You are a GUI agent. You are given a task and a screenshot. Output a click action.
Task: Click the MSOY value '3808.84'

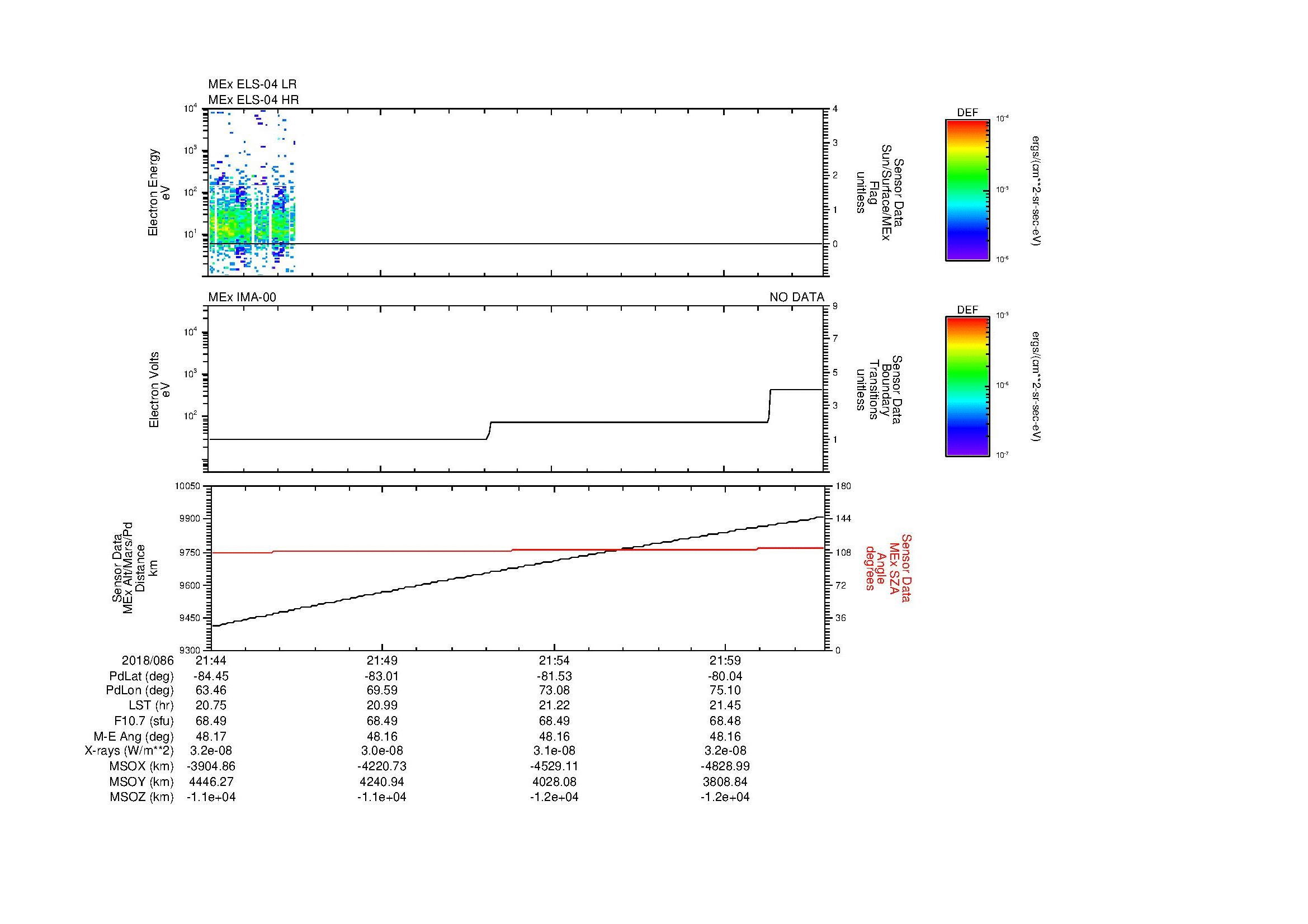[725, 782]
